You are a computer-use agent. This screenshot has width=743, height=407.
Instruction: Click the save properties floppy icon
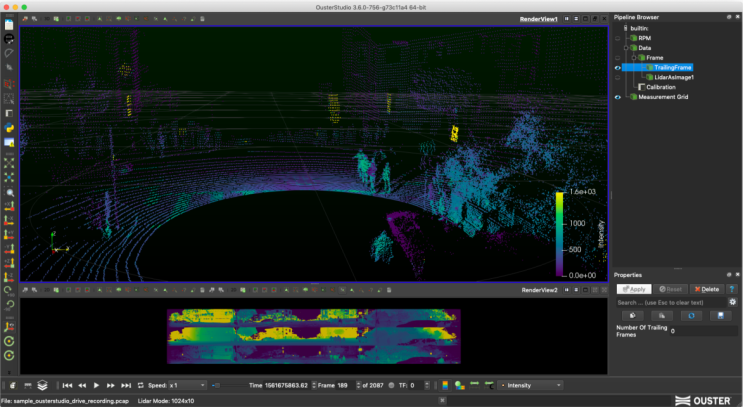click(x=721, y=316)
